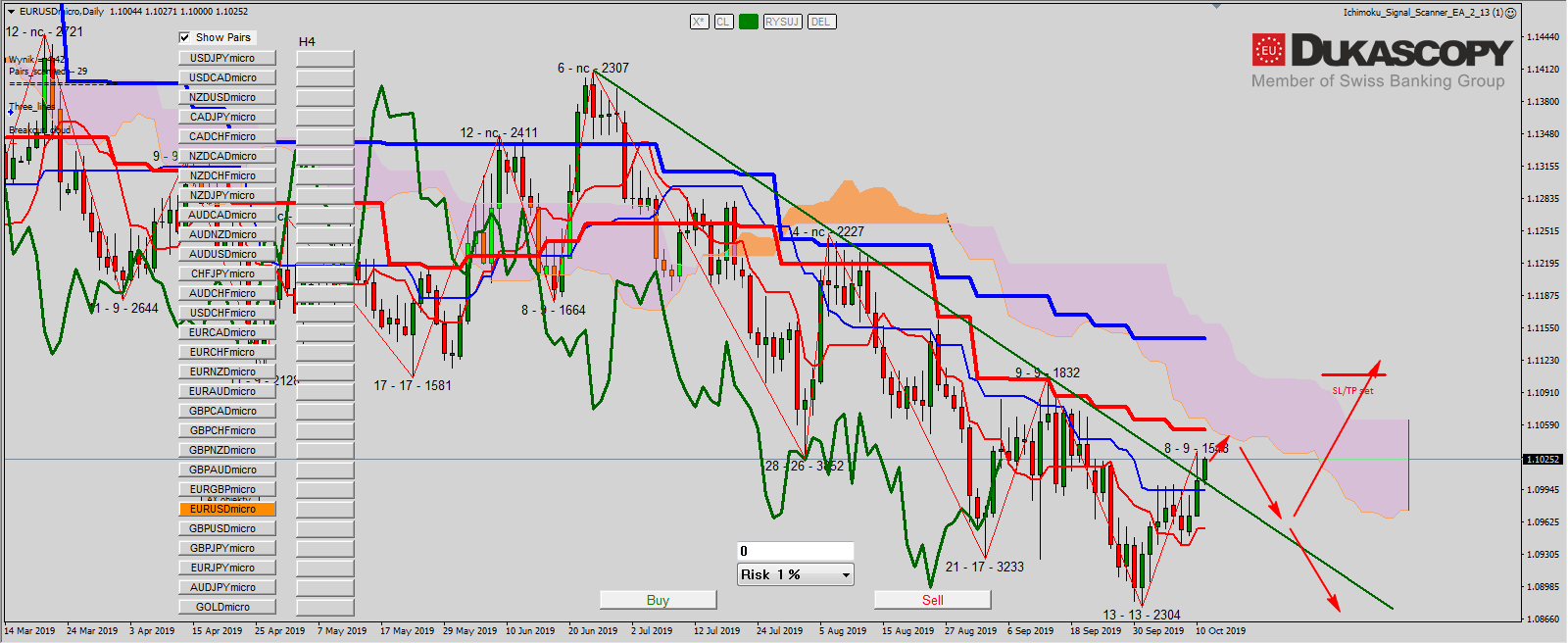Click the Dukascopy EU red logo
The width and height of the screenshot is (1568, 643).
[1268, 50]
